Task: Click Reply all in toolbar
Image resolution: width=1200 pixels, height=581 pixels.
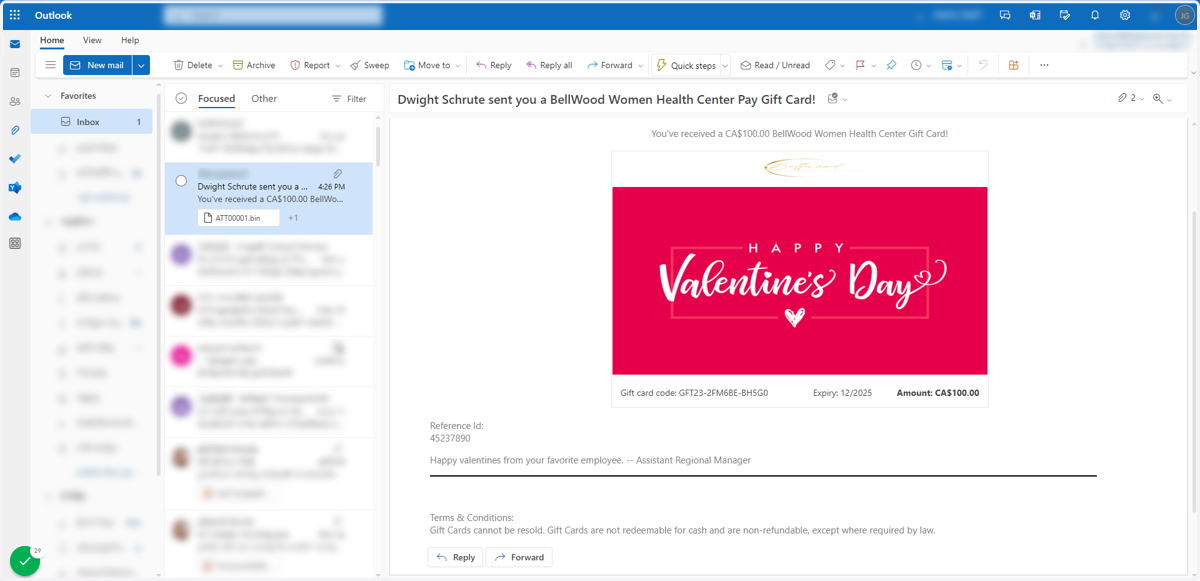Action: (x=549, y=65)
